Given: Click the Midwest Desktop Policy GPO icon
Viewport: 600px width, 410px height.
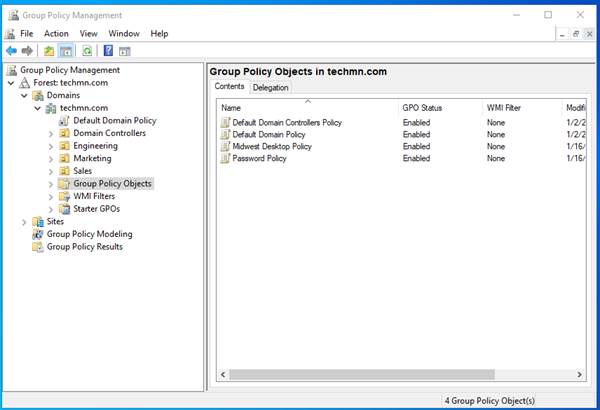Looking at the screenshot, I should point(225,146).
